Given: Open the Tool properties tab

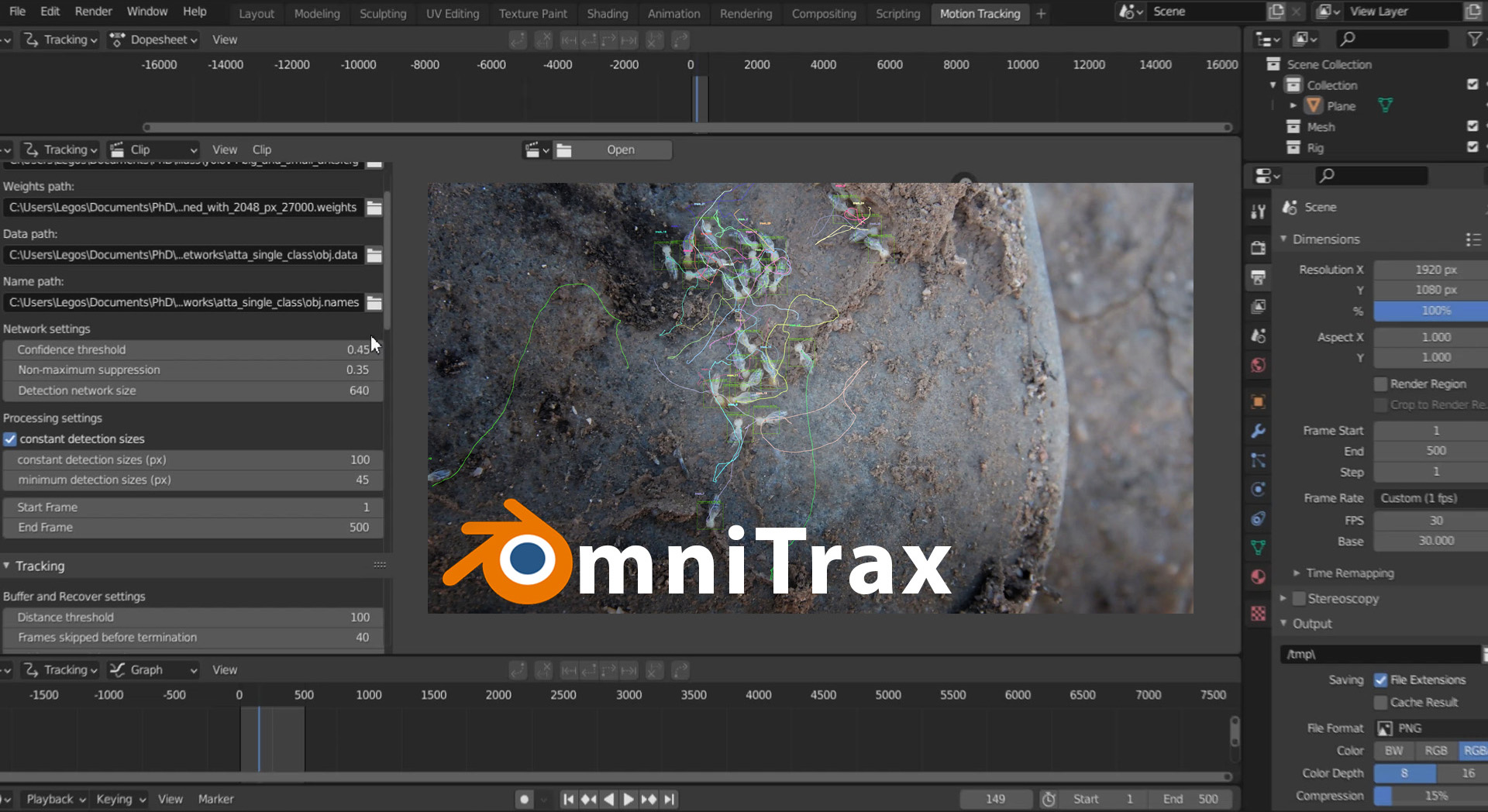Looking at the screenshot, I should [1258, 212].
